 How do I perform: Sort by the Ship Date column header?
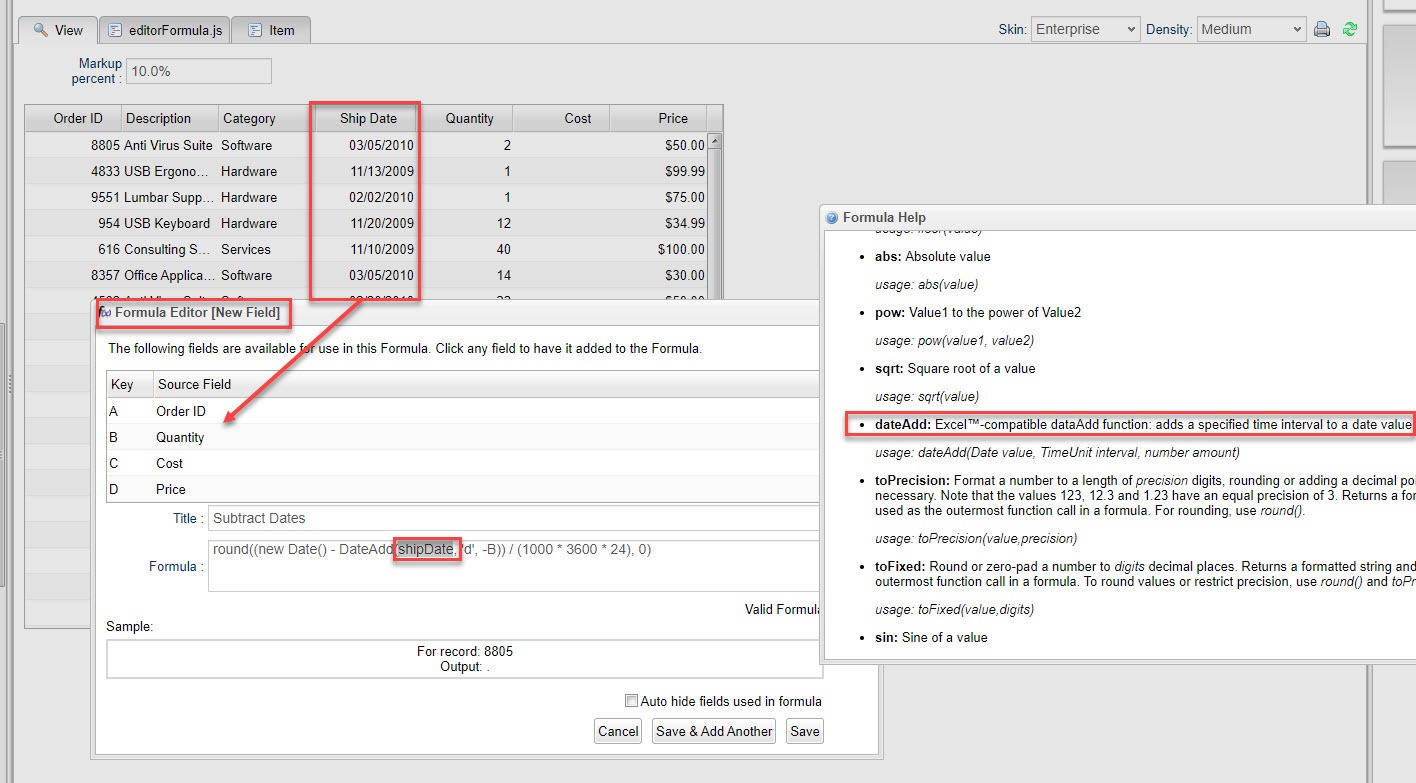coord(365,118)
